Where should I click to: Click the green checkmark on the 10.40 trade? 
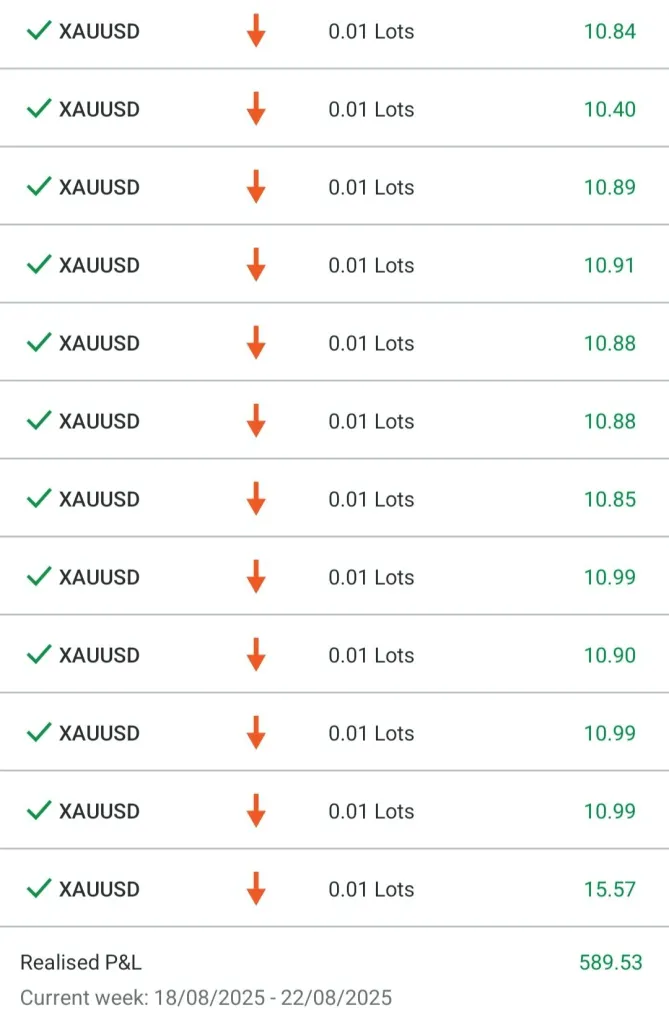(x=39, y=109)
